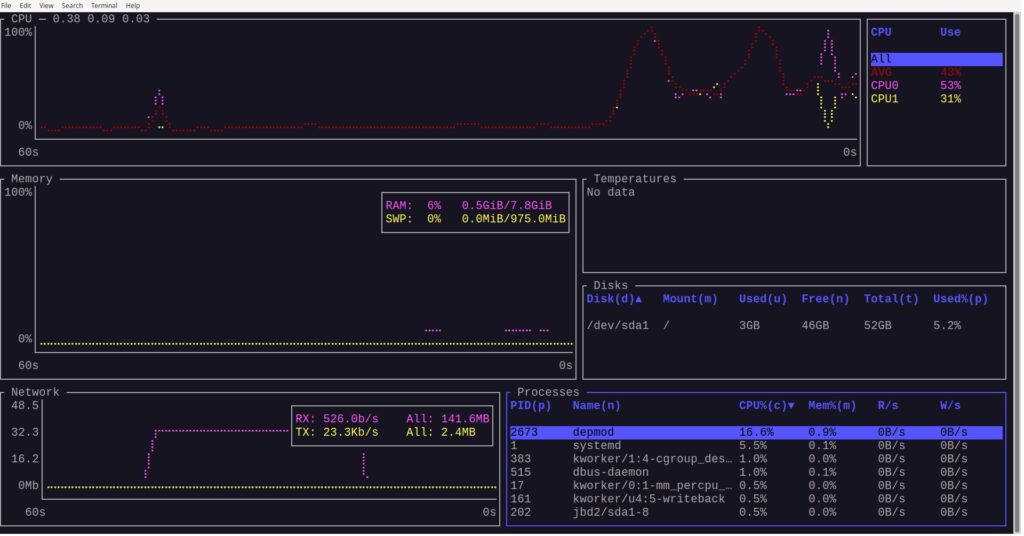Screen dimensions: 1024x536
Task: Click the 31% usage value for CPU1
Action: pyautogui.click(x=950, y=99)
